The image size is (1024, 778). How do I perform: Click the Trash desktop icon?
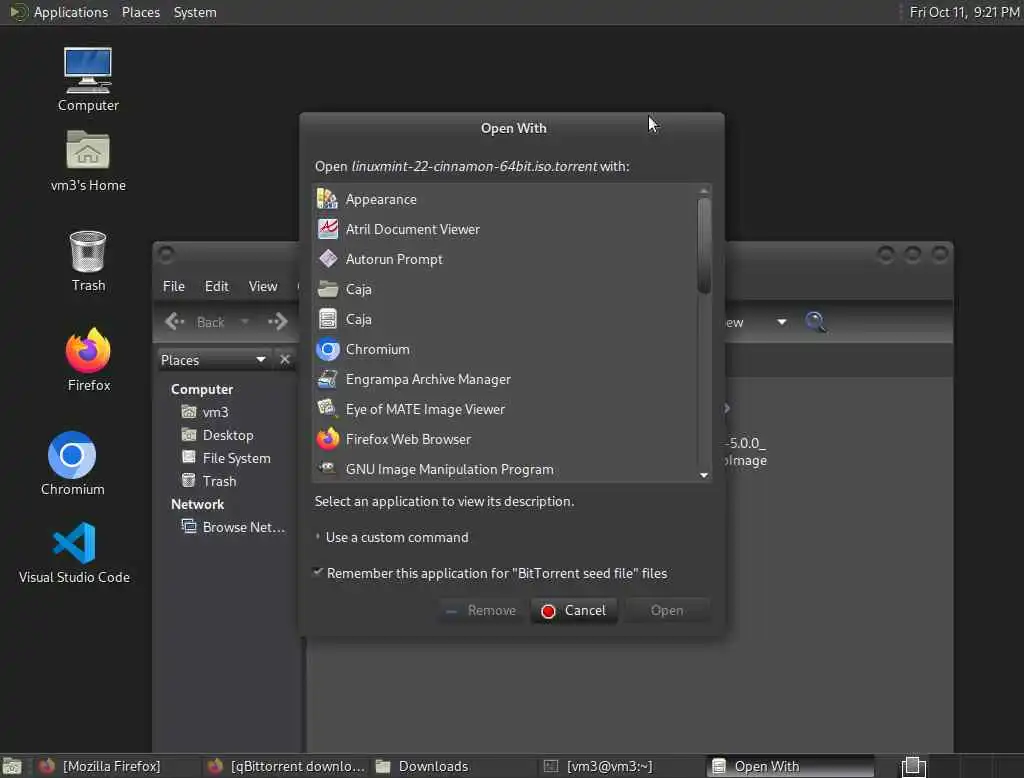[x=88, y=261]
